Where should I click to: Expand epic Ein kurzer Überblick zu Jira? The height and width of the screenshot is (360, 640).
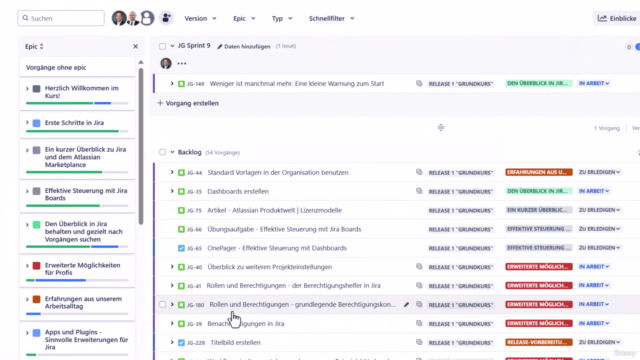pos(27,150)
